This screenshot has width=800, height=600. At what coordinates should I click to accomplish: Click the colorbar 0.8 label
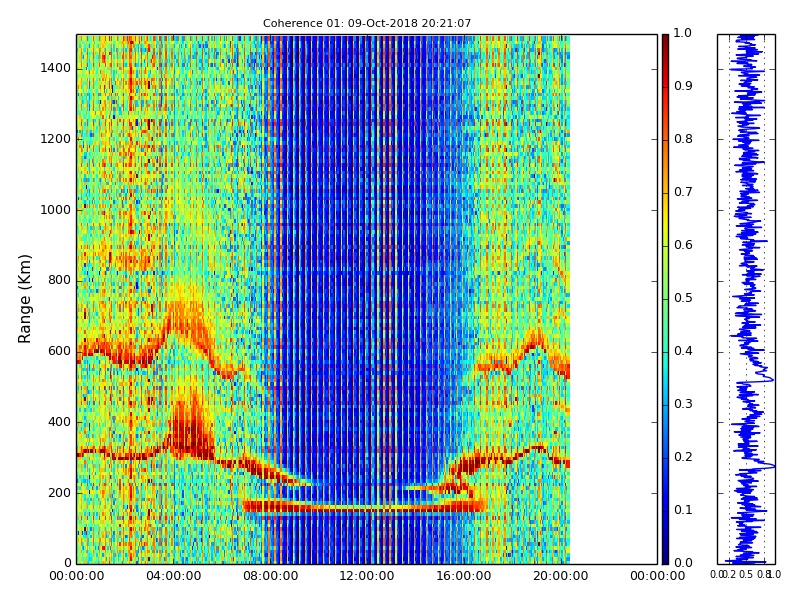(683, 139)
